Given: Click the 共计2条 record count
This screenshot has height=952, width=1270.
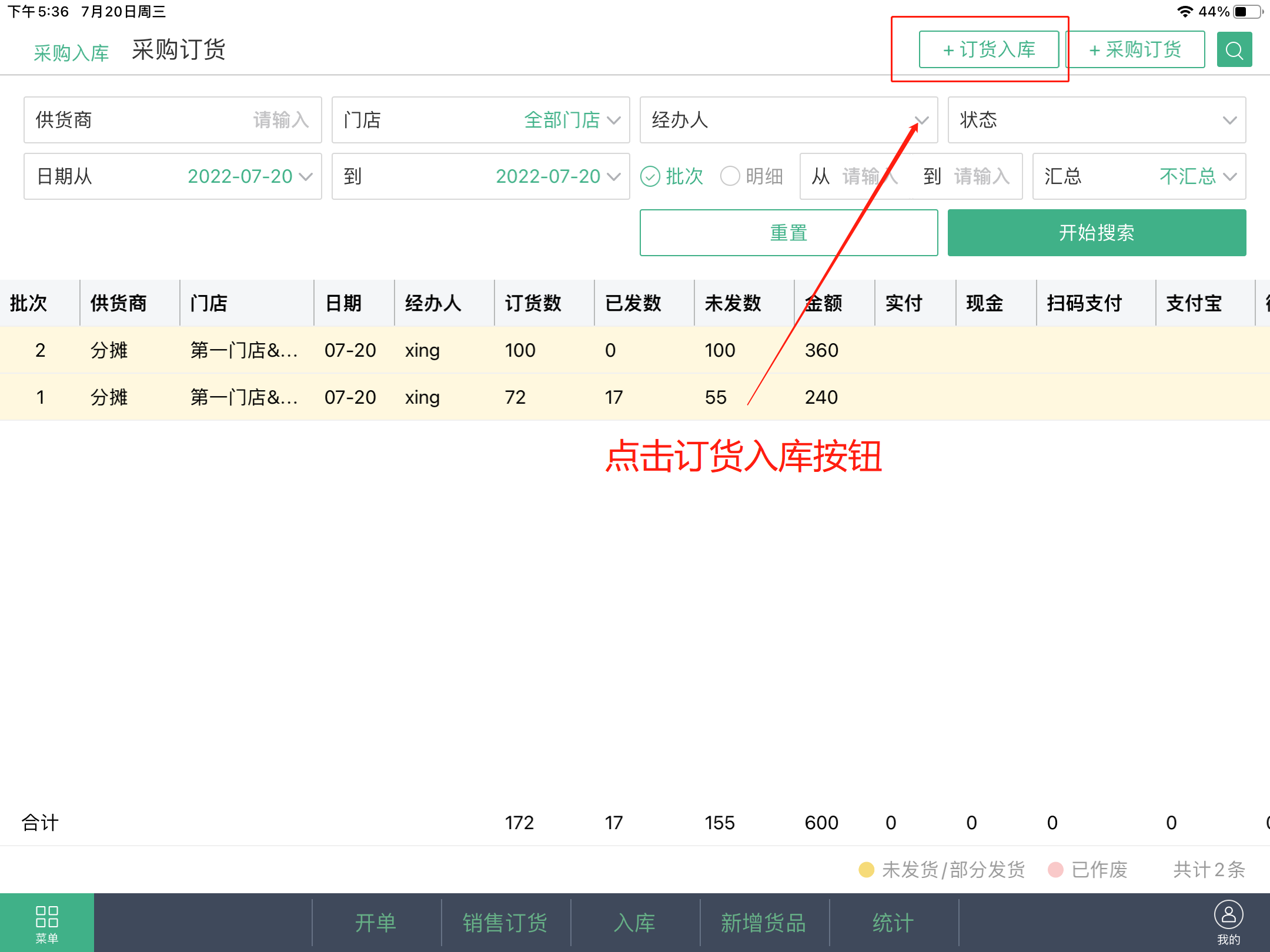Looking at the screenshot, I should coord(1209,870).
